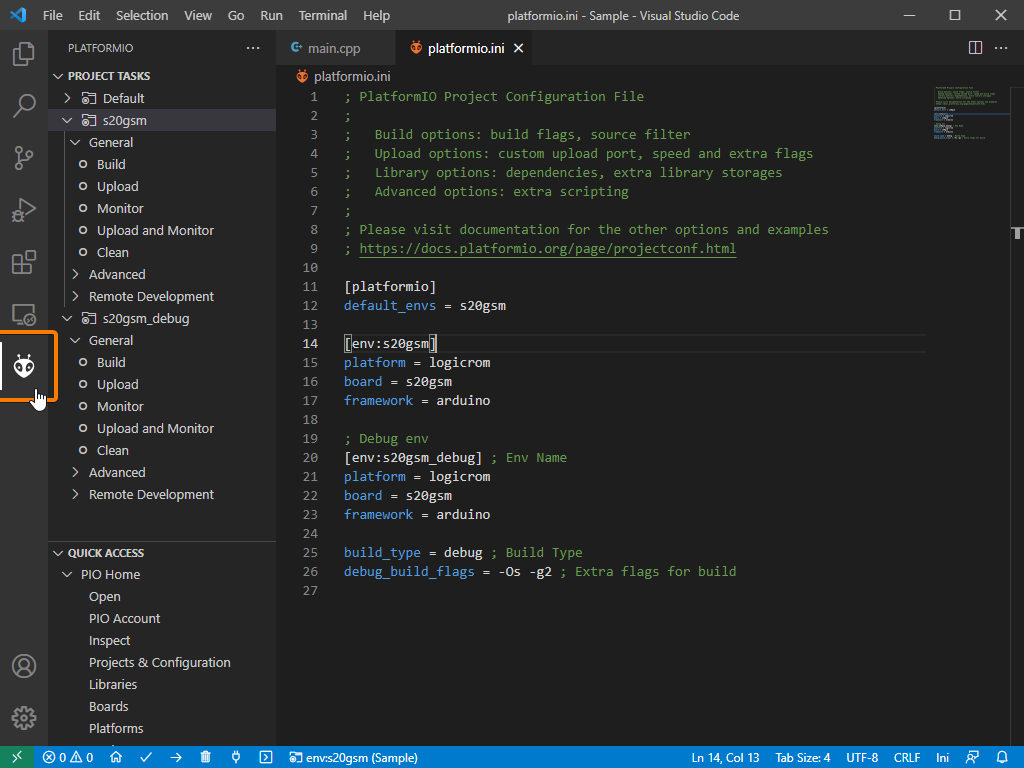Expand Remote Development under s20gsm

tap(76, 296)
